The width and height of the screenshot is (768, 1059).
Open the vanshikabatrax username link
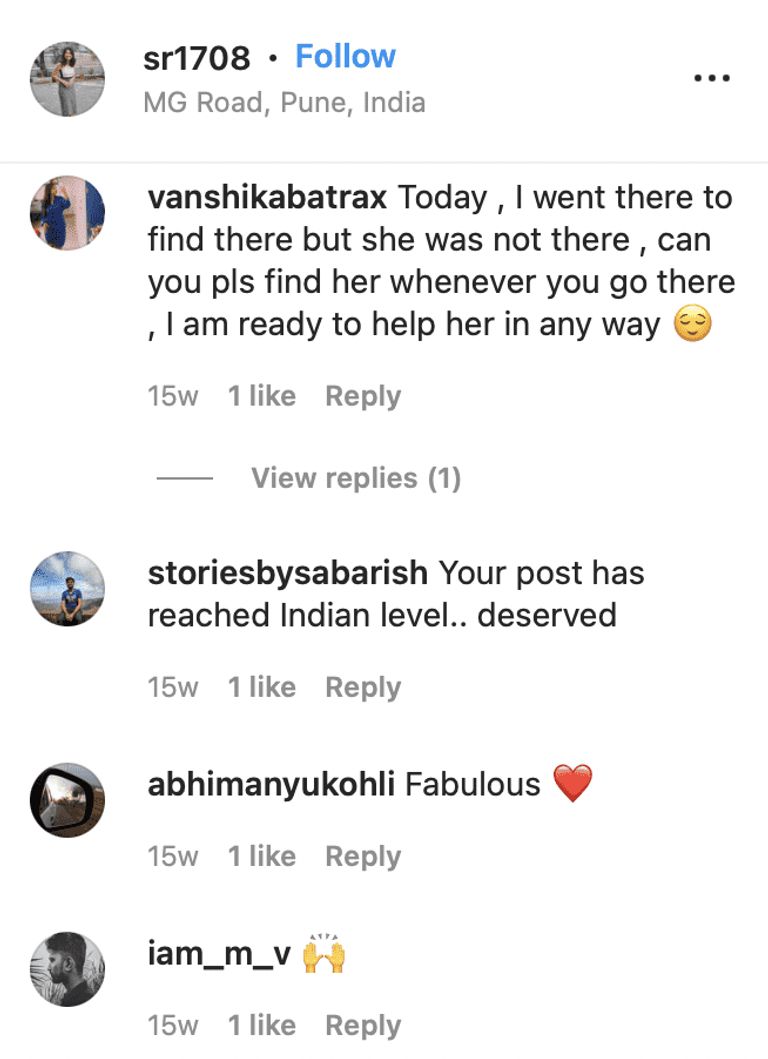point(267,198)
